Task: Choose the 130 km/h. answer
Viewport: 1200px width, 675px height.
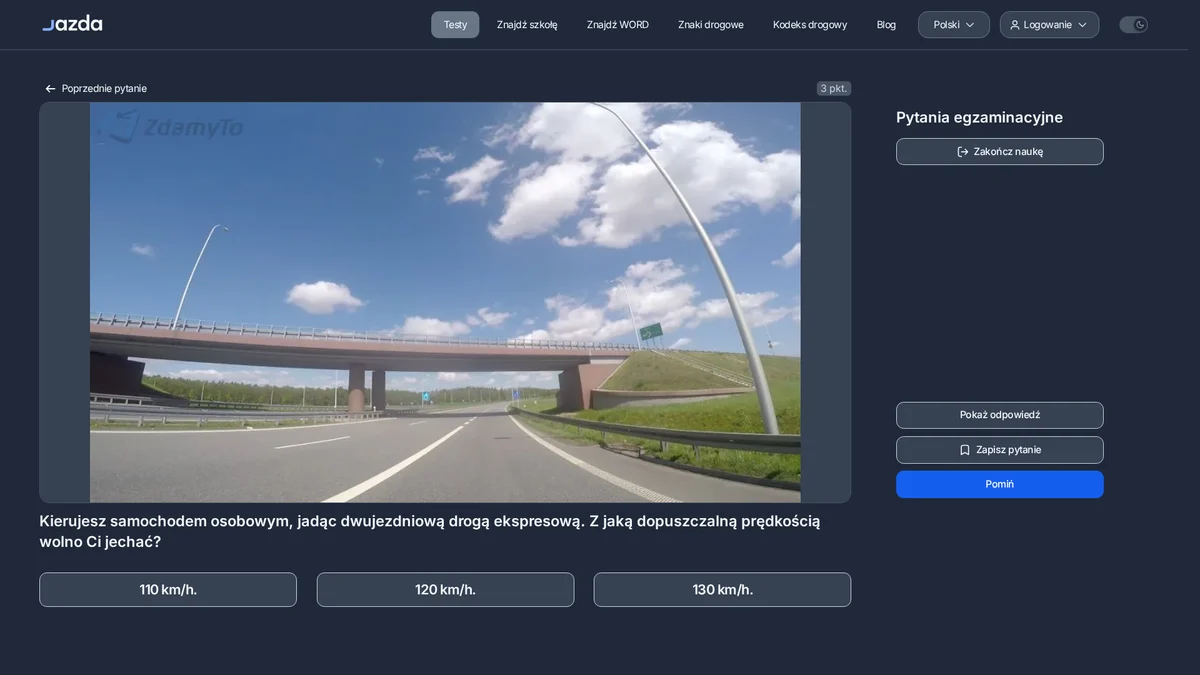Action: click(x=722, y=590)
